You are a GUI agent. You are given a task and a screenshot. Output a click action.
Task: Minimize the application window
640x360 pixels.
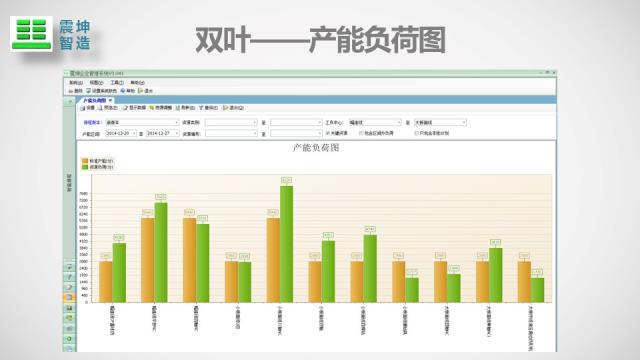point(540,73)
